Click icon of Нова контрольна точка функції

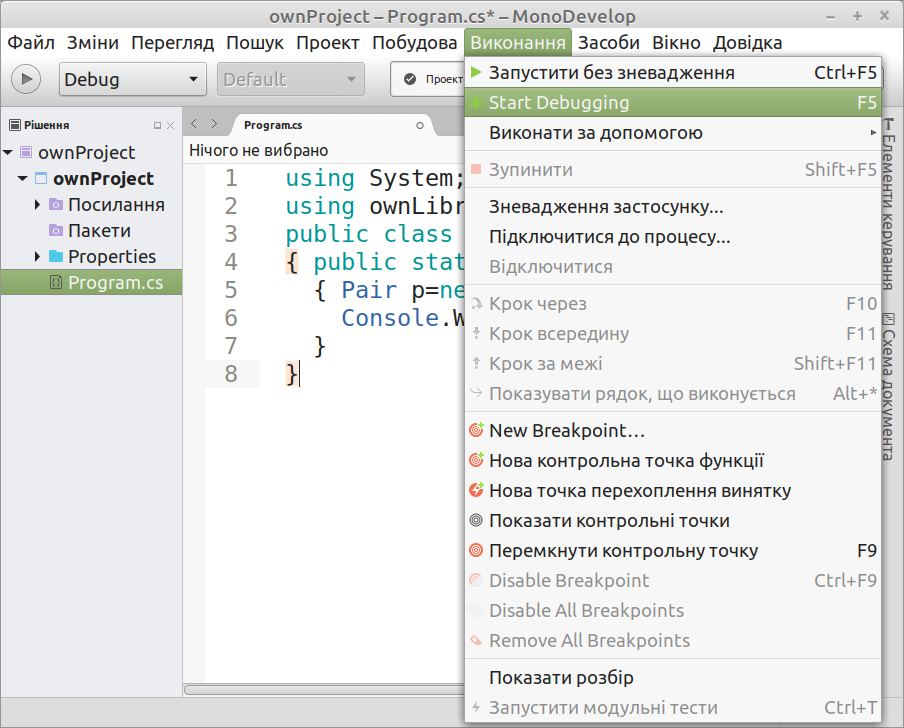coord(476,460)
